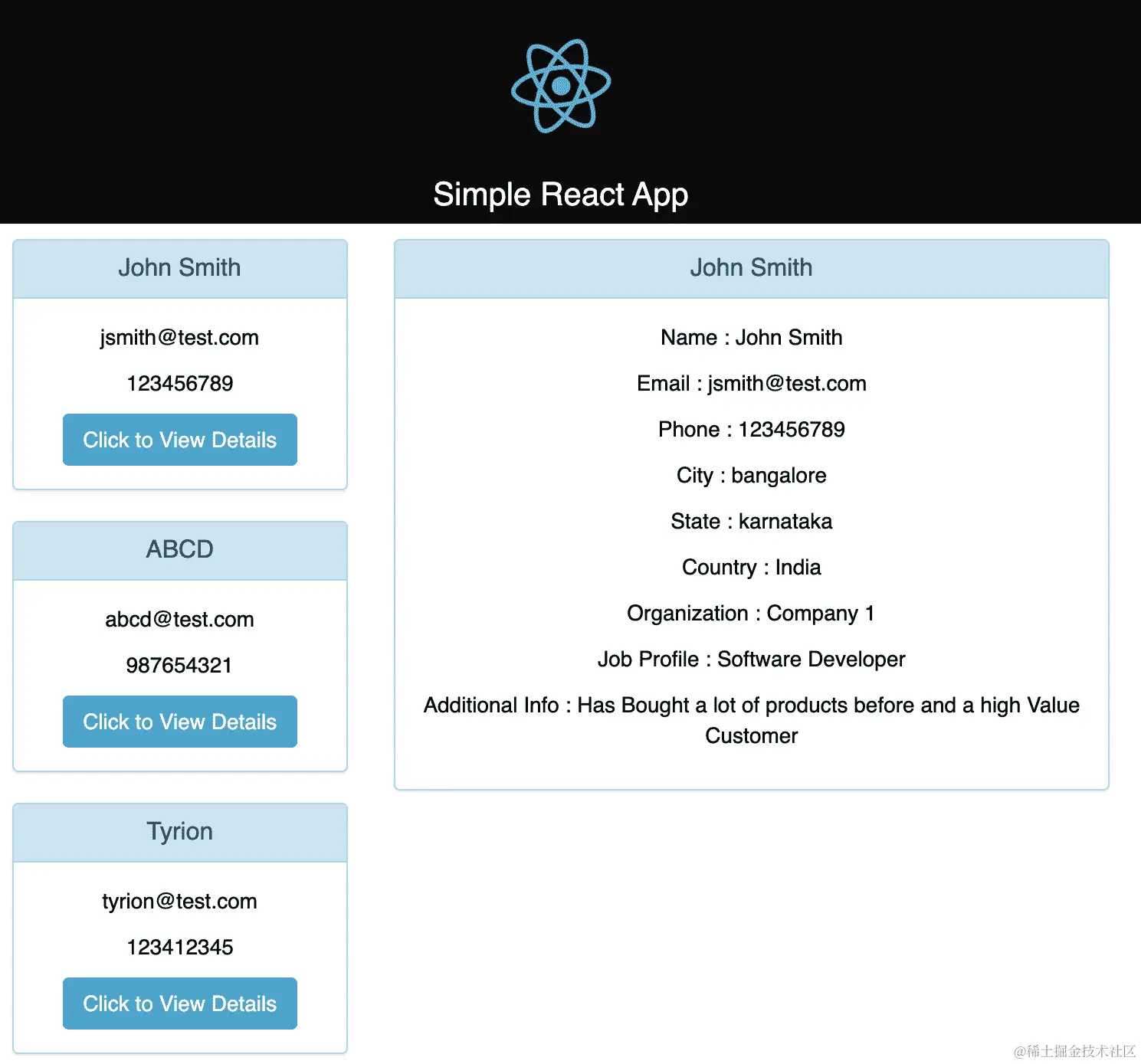Click 'State : karnataka' line
This screenshot has height=1064, width=1141.
click(752, 521)
